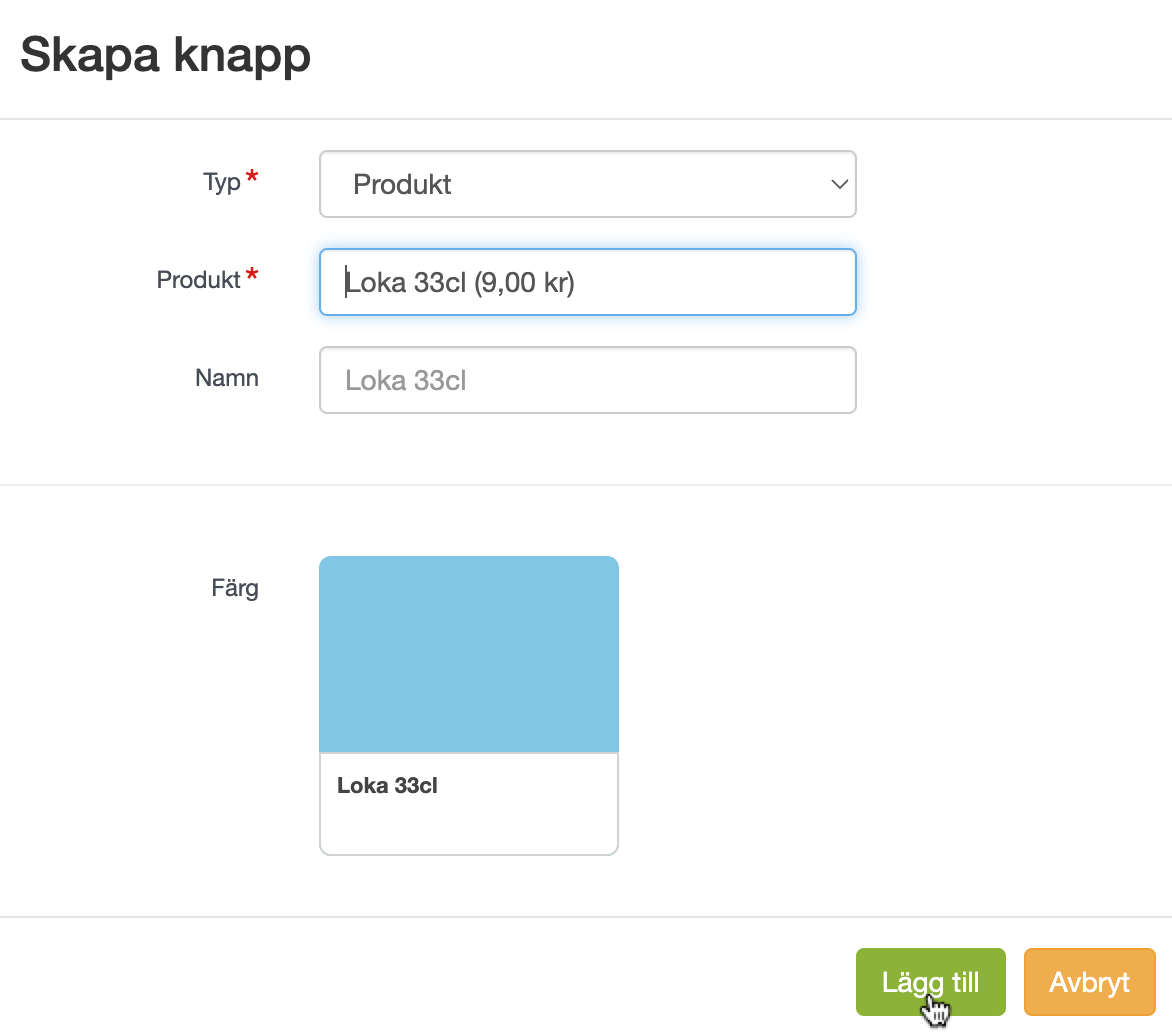Cancel with the Avbryt button
The width and height of the screenshot is (1172, 1033).
pyautogui.click(x=1089, y=981)
